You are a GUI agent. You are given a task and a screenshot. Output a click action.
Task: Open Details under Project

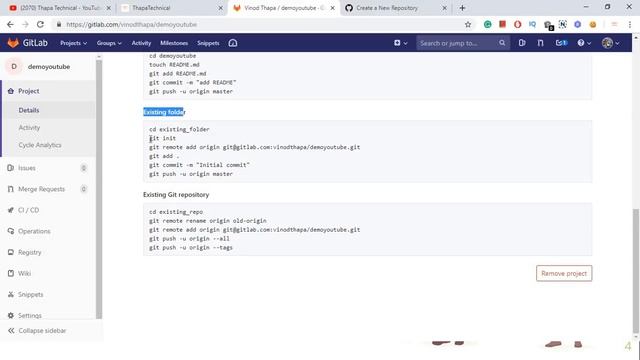pos(29,110)
